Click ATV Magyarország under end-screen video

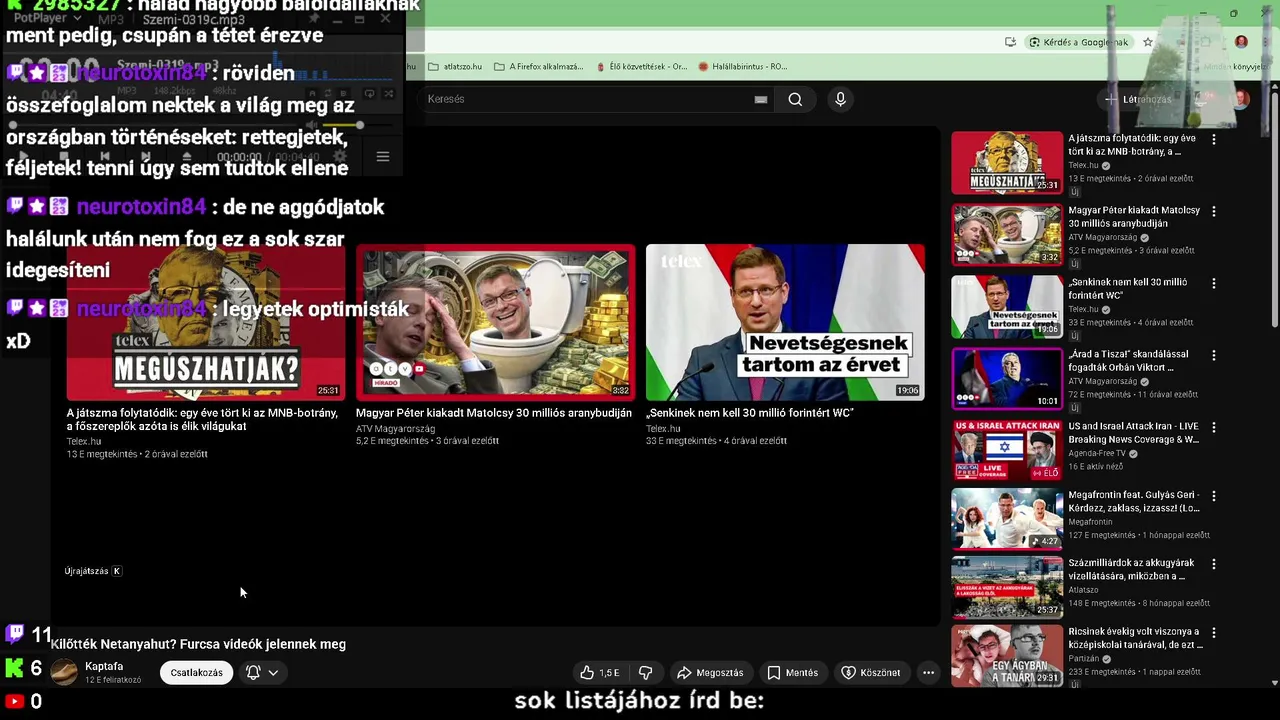point(395,429)
